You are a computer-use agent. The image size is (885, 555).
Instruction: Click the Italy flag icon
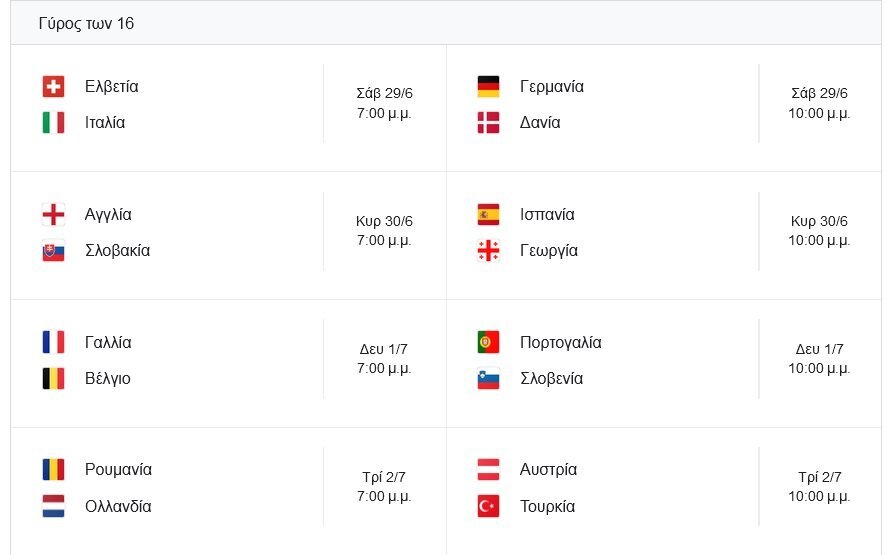click(54, 123)
